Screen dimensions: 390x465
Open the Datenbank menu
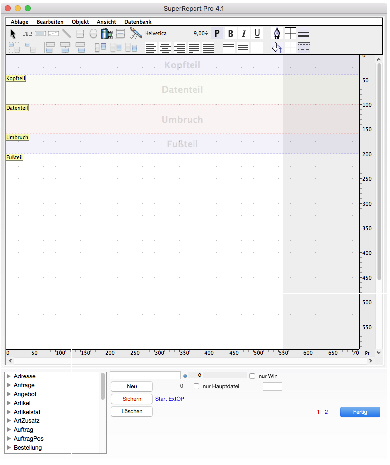138,22
